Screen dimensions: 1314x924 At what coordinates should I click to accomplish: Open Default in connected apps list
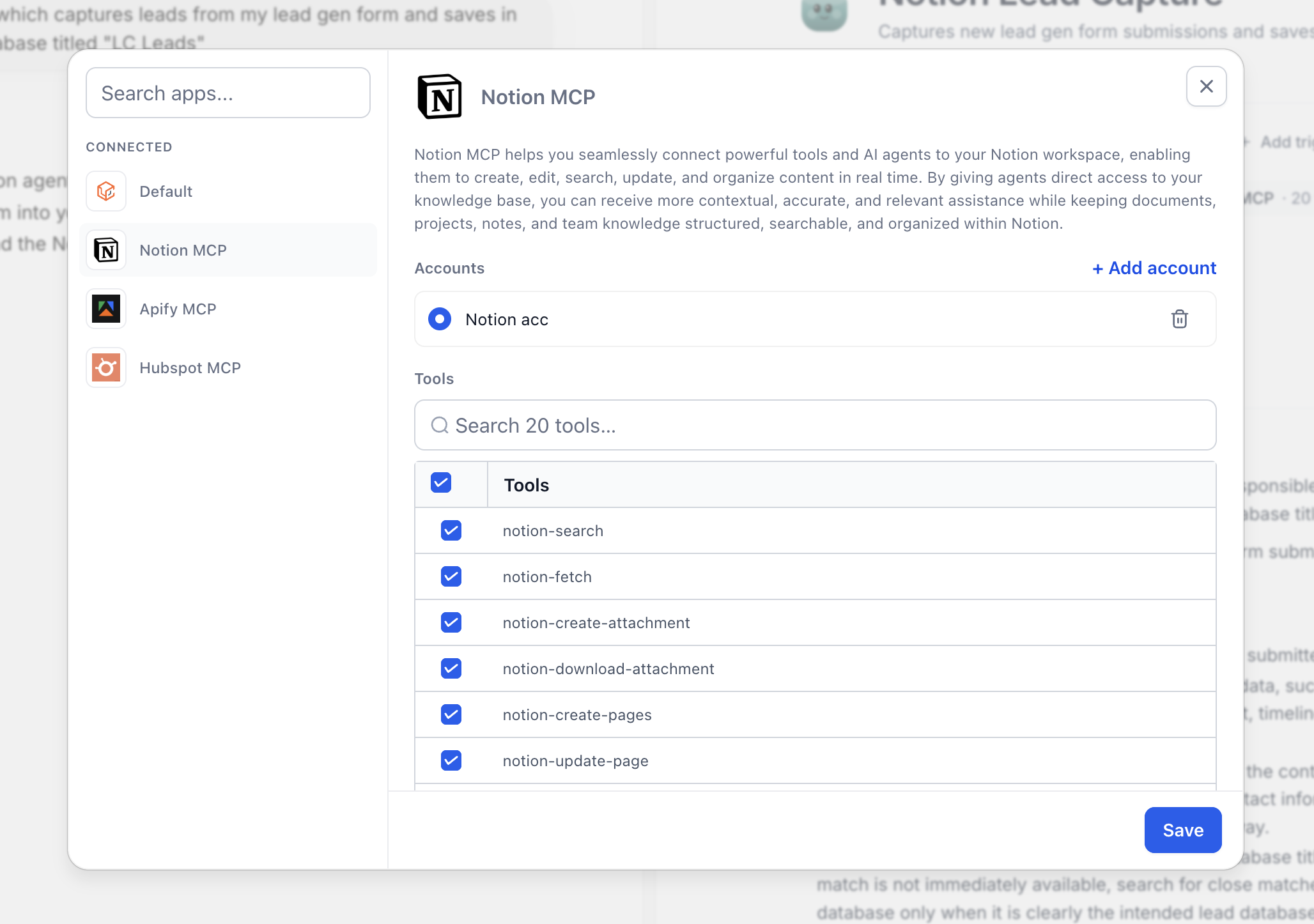[x=228, y=191]
